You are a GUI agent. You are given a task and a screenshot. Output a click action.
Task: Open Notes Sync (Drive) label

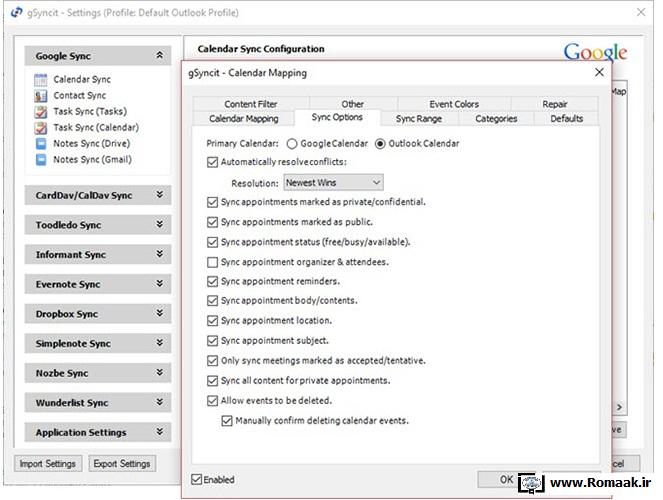92,144
